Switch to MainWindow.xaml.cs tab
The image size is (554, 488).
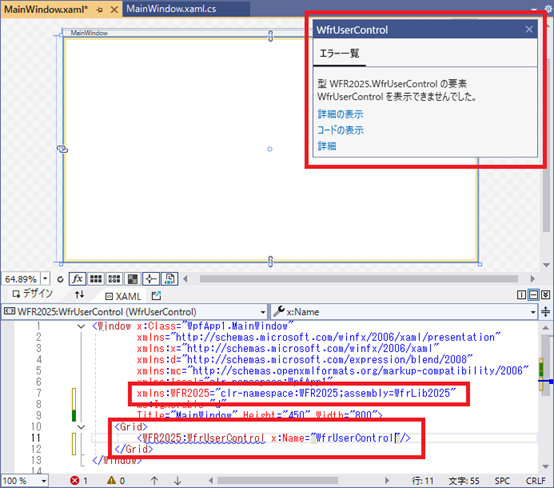(171, 9)
